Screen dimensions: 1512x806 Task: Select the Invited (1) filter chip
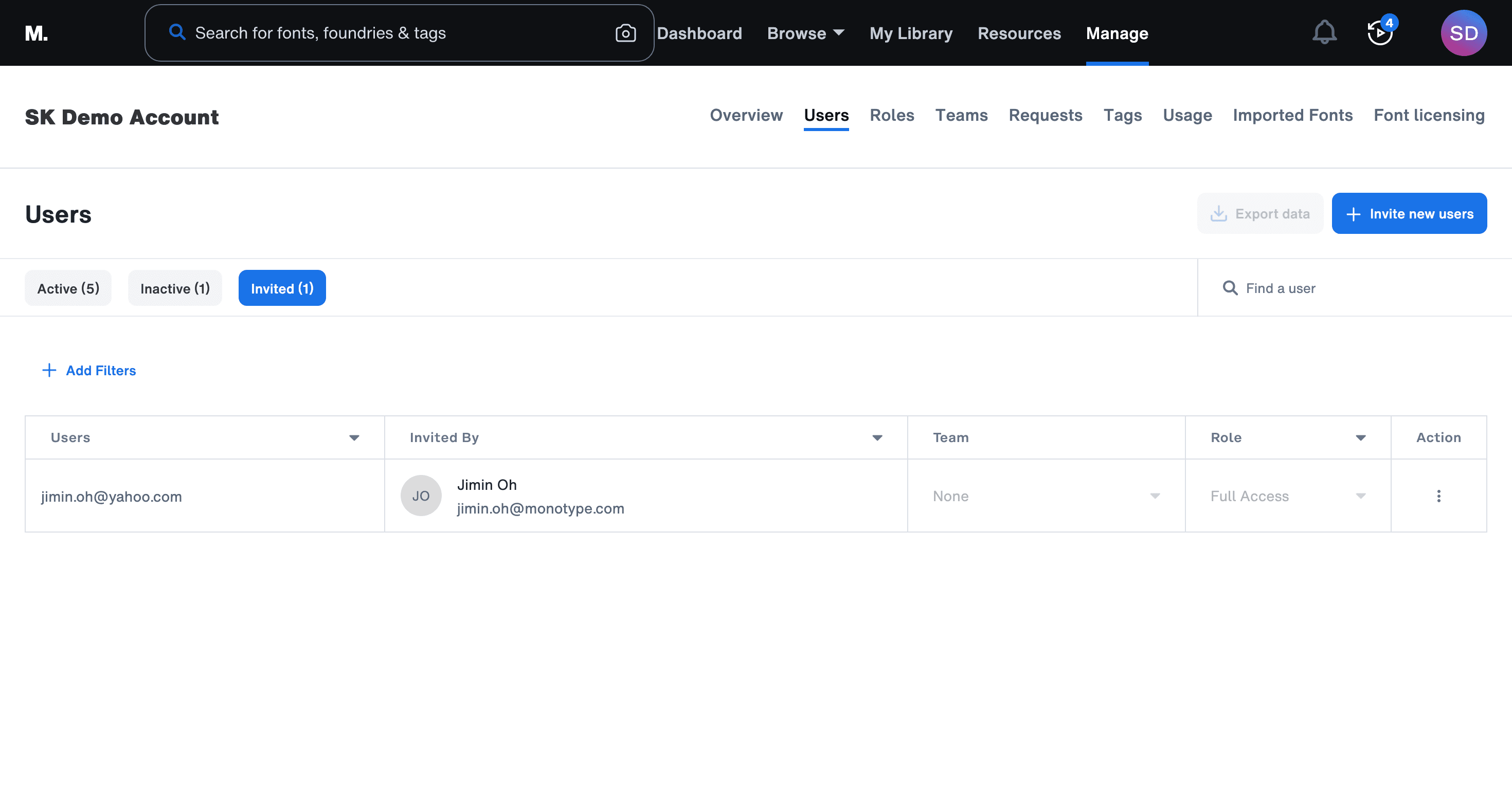[282, 288]
